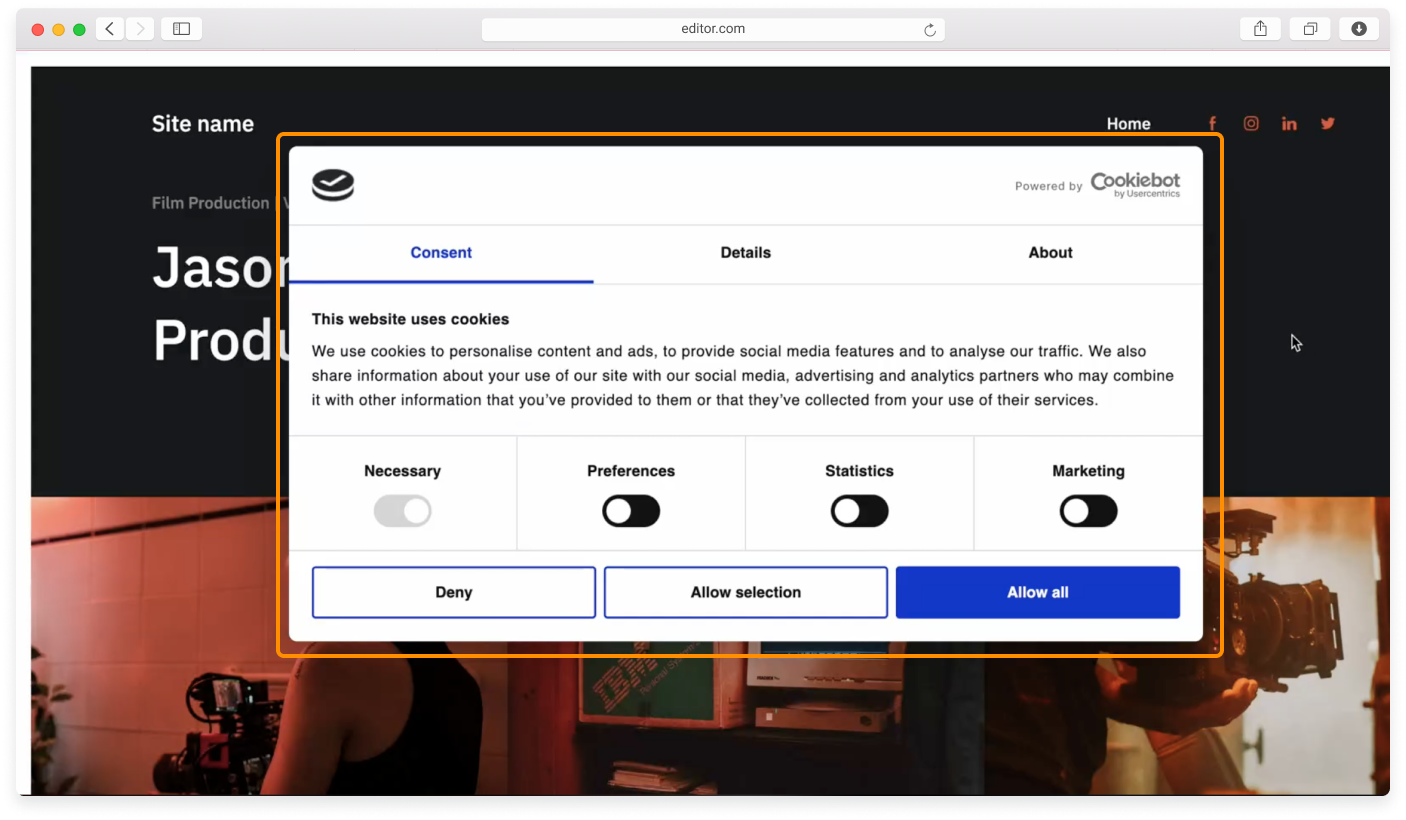The image size is (1406, 820).
Task: Click the LinkedIn icon
Action: pyautogui.click(x=1288, y=122)
